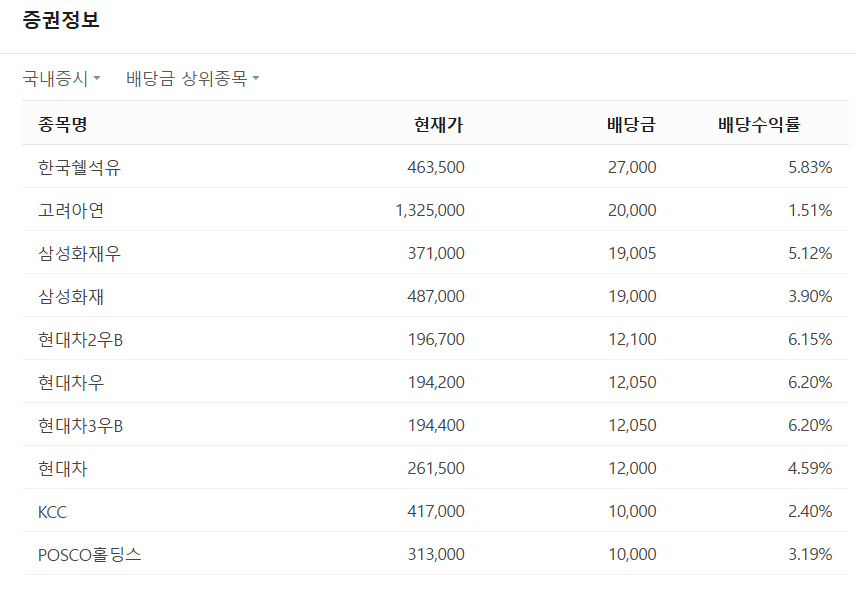
Task: Open the 고려아연 stock
Action: point(71,210)
